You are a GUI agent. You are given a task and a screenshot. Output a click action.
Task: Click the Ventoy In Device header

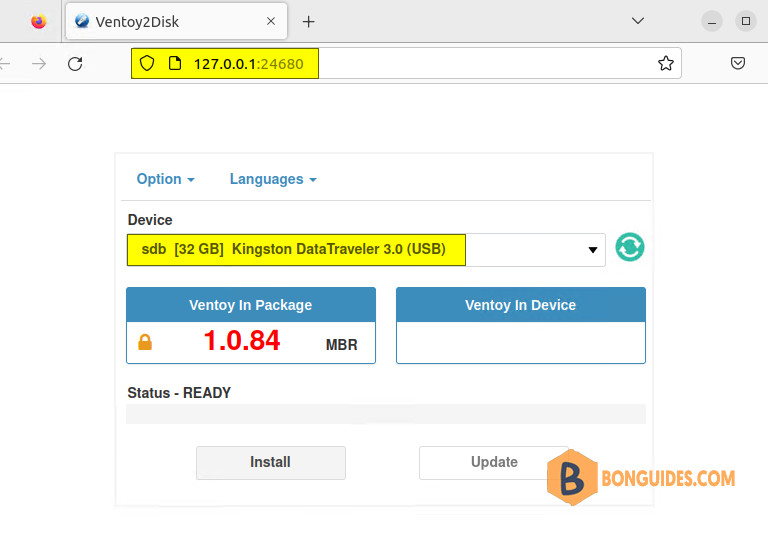(521, 305)
